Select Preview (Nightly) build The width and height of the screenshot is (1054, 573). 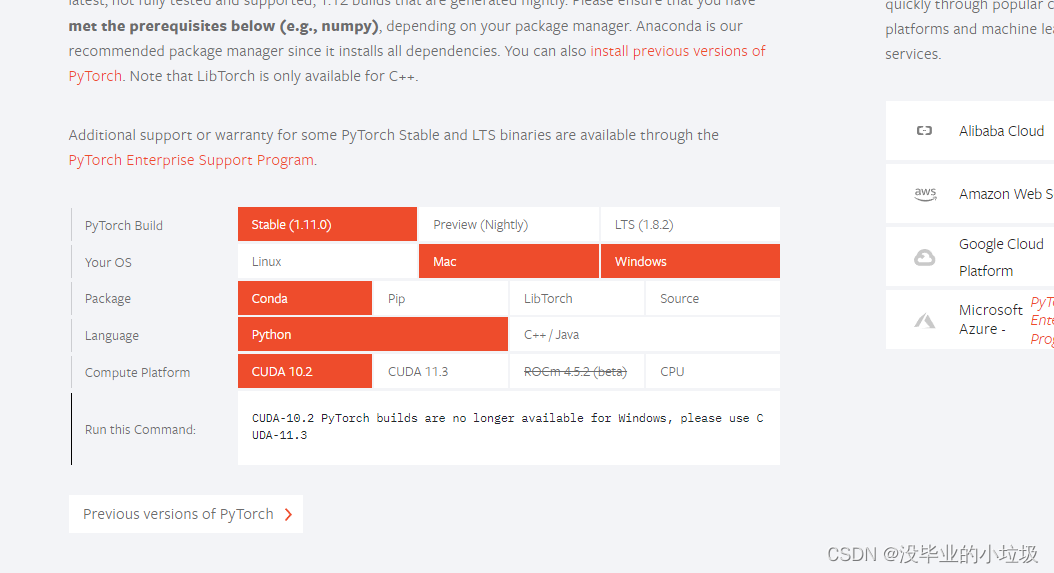point(508,225)
